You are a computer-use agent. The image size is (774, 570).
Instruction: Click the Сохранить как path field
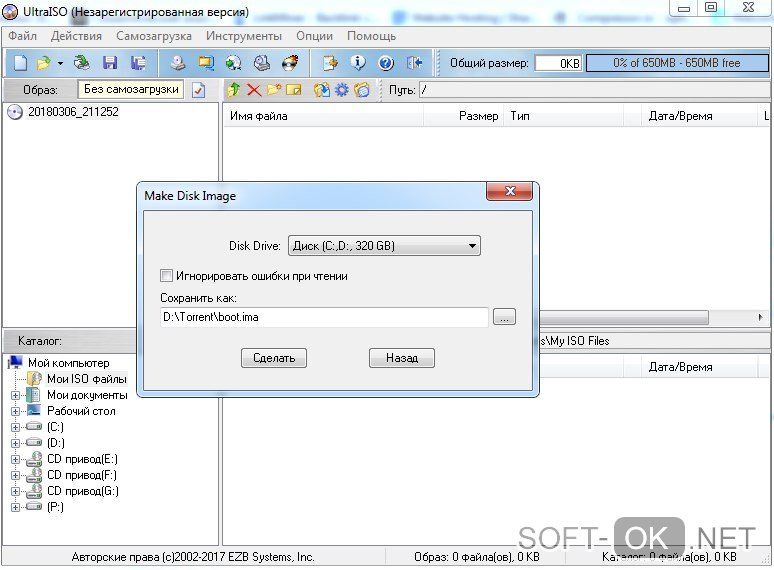(x=324, y=317)
